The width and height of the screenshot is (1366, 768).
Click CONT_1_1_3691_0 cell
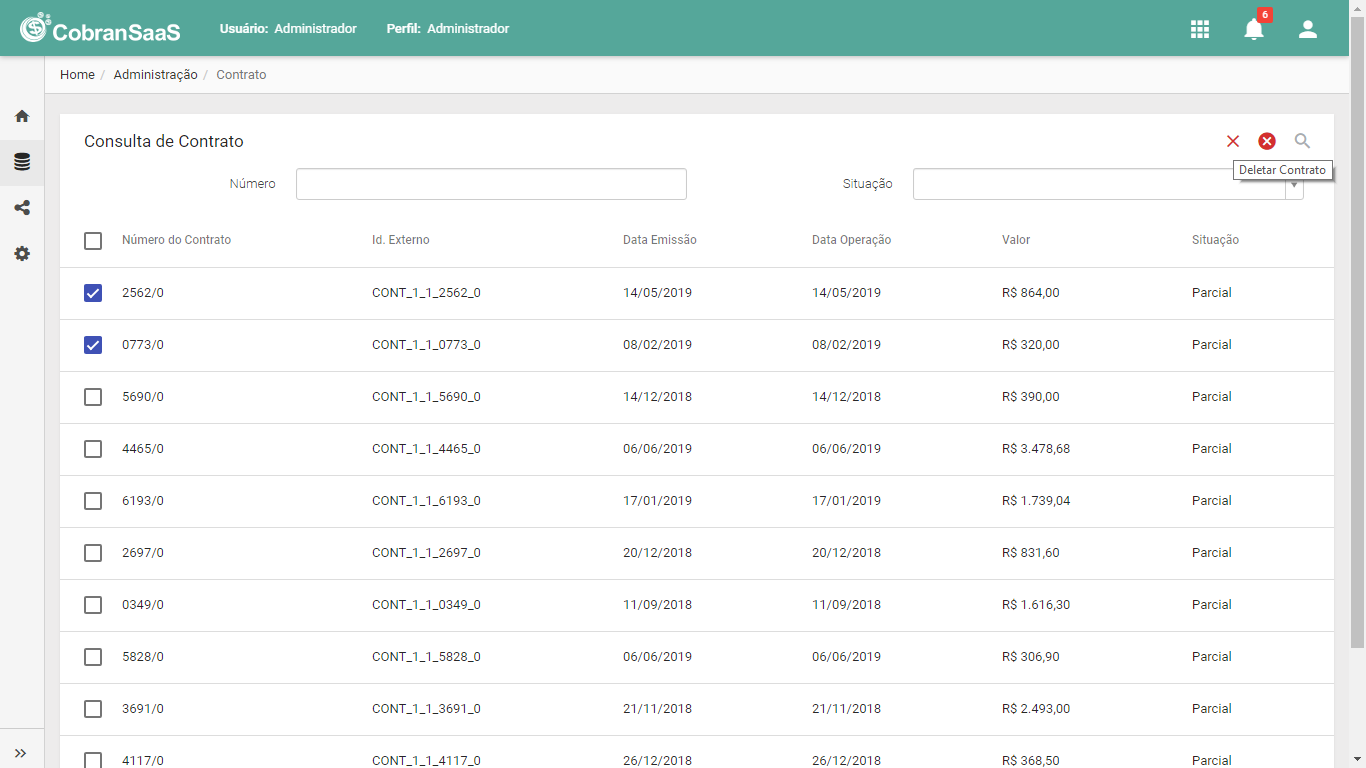coord(426,709)
